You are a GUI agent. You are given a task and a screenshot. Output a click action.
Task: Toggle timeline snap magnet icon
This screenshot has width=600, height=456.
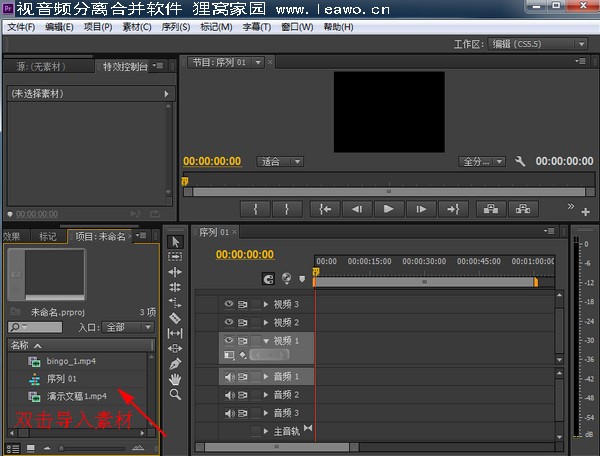[268, 279]
